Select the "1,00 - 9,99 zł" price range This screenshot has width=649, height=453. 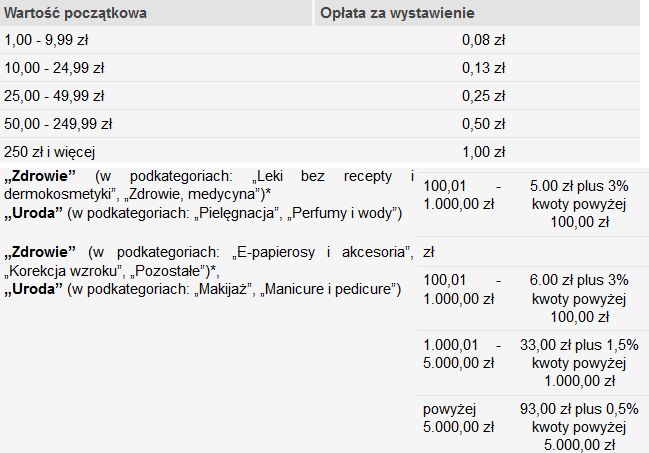click(47, 41)
